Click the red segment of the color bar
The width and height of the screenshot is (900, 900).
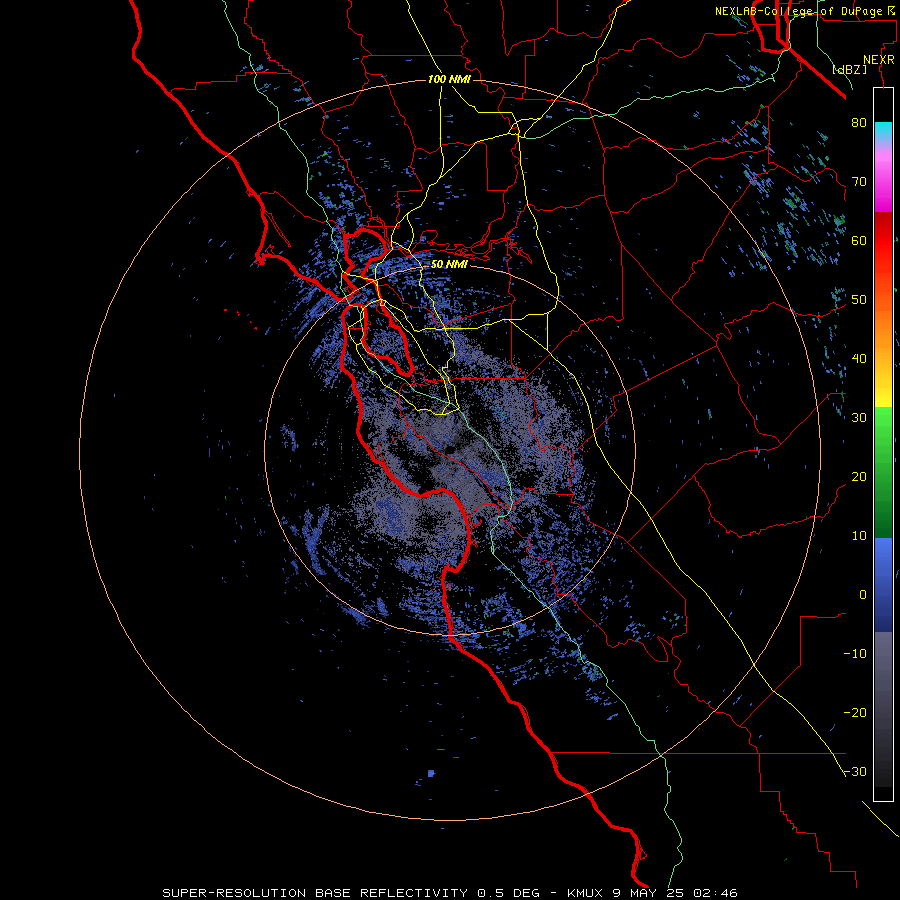coord(883,241)
